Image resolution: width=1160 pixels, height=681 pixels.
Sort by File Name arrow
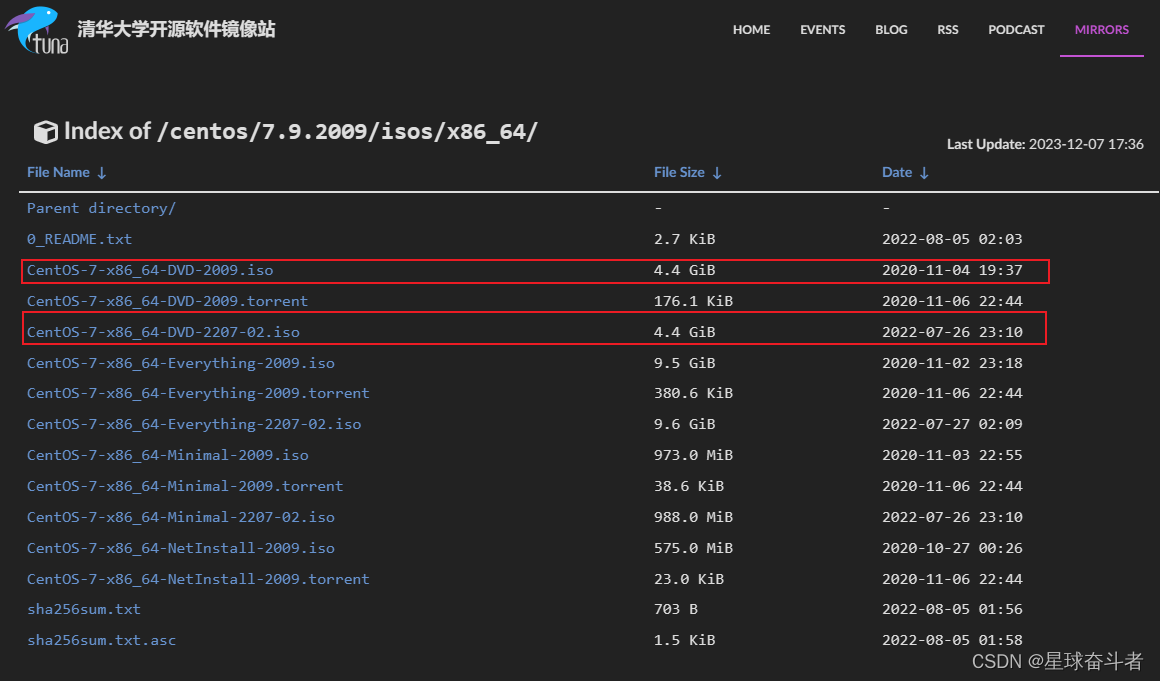click(x=102, y=173)
